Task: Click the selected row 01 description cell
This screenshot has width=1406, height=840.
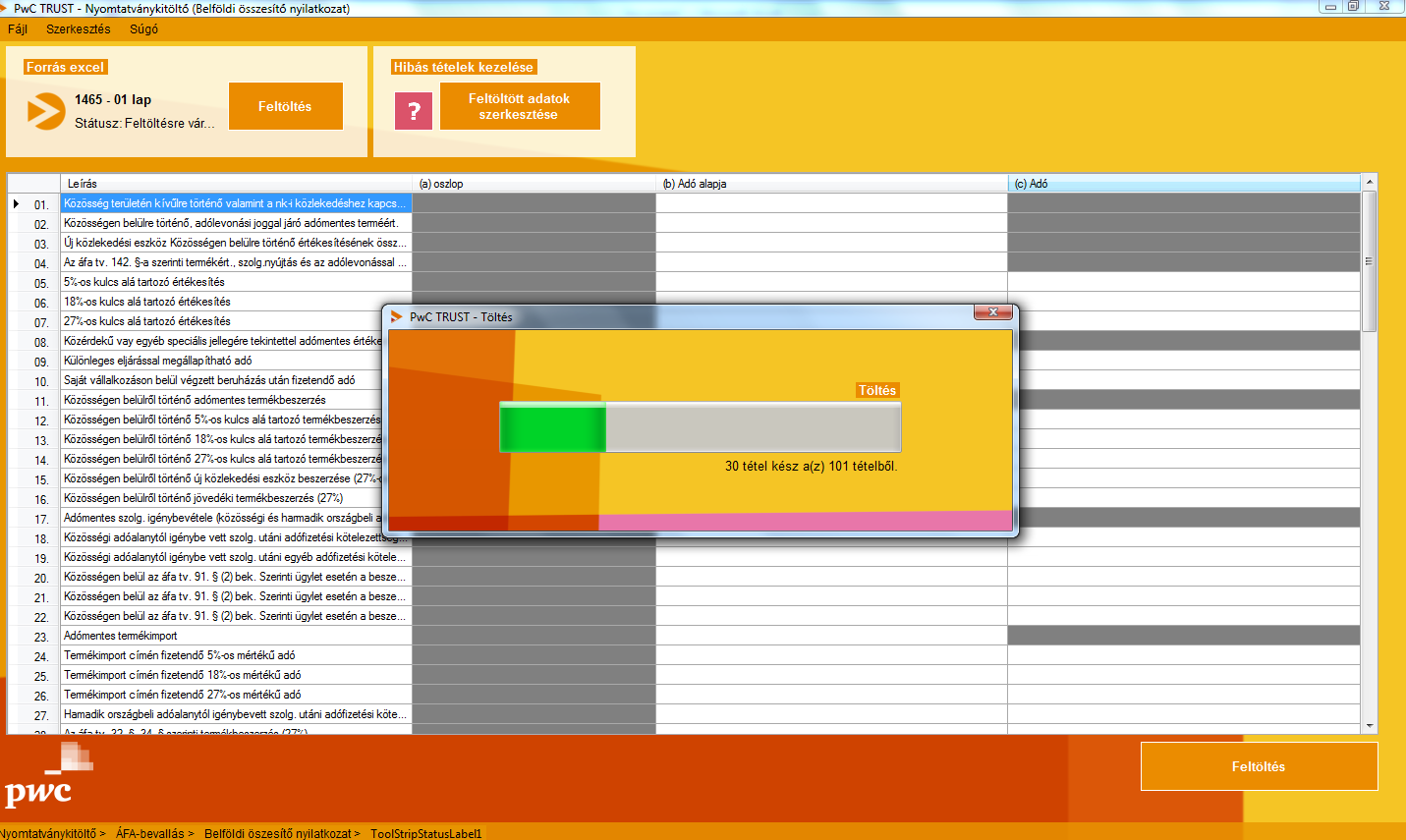Action: [x=236, y=203]
